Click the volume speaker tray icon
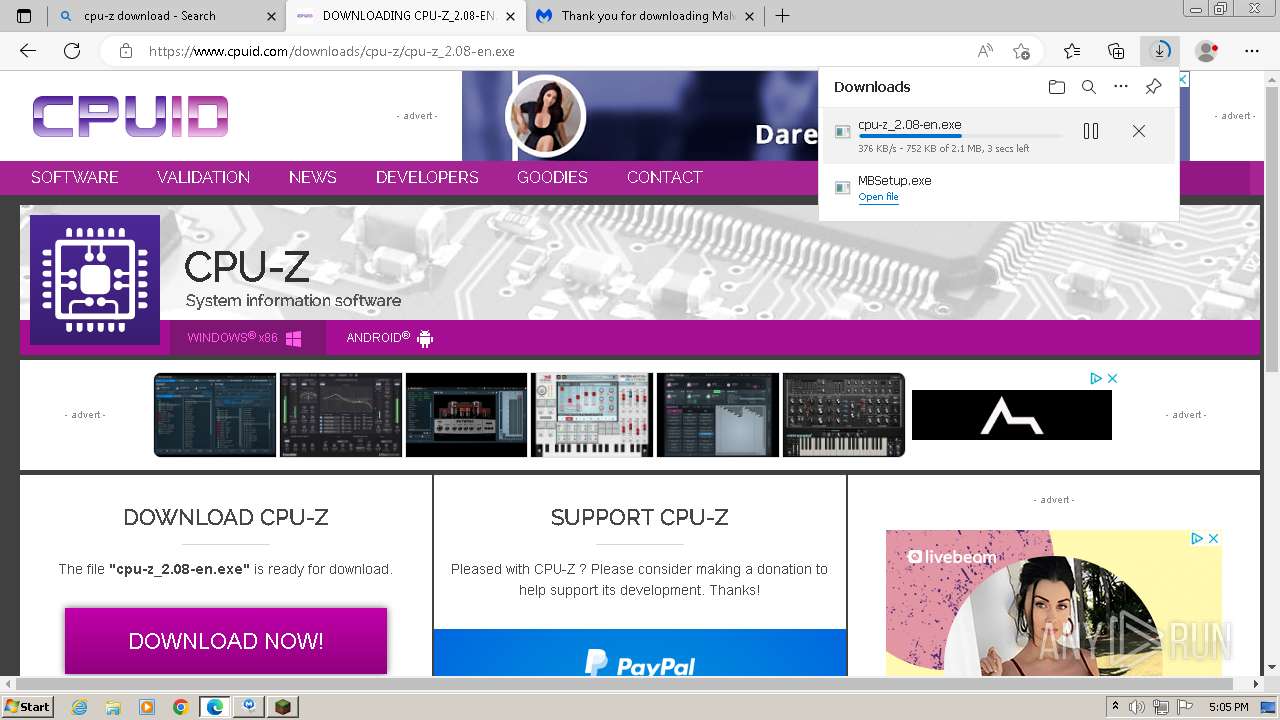 (1136, 707)
